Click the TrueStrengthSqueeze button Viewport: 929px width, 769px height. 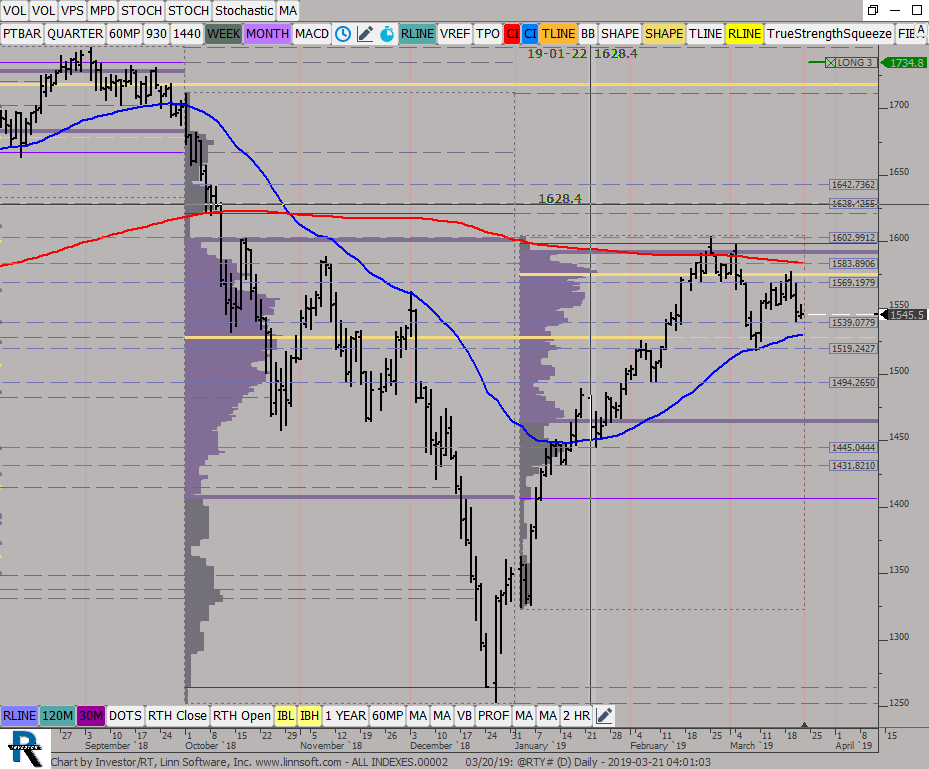[x=829, y=33]
